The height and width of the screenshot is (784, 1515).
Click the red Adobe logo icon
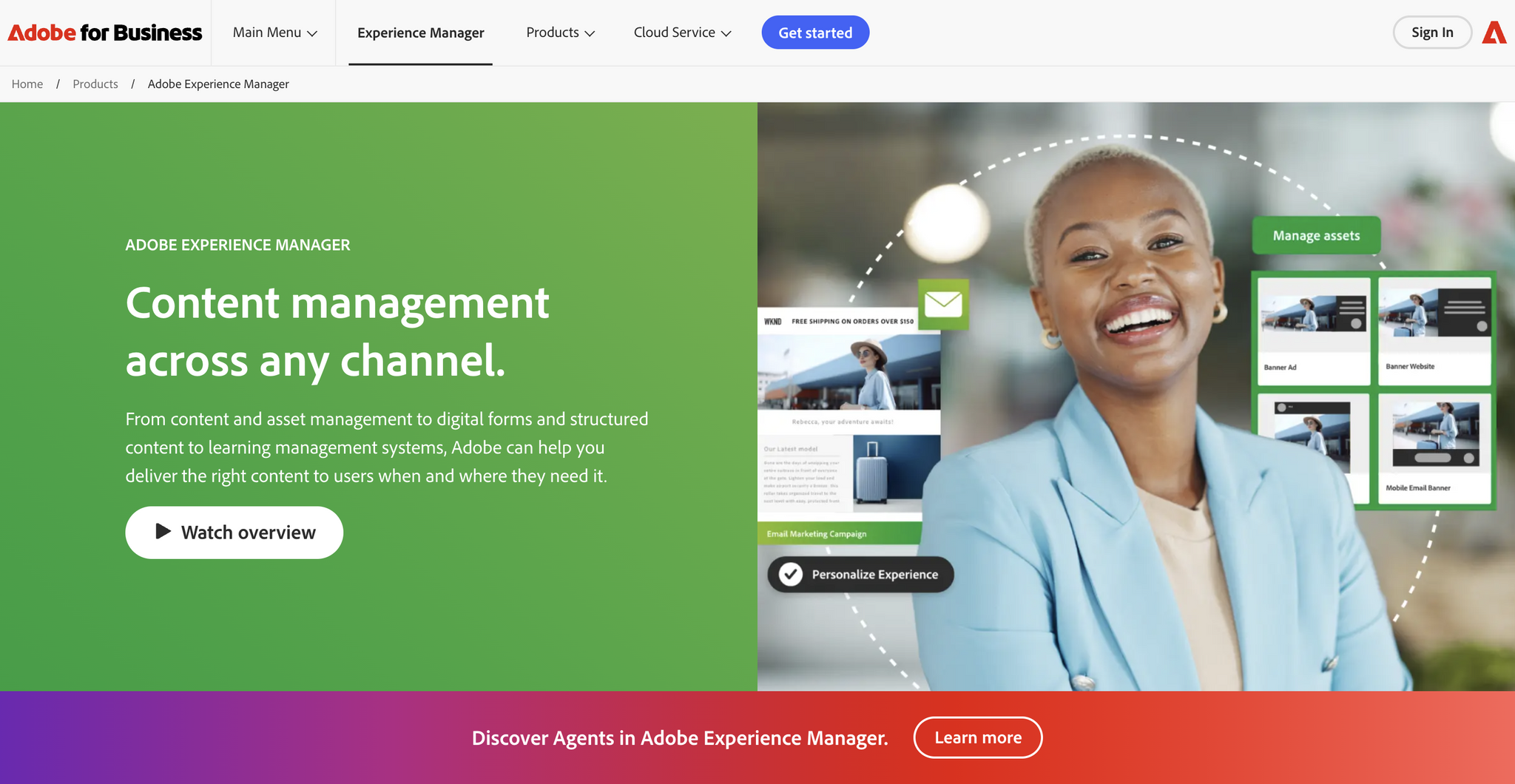pos(1494,33)
